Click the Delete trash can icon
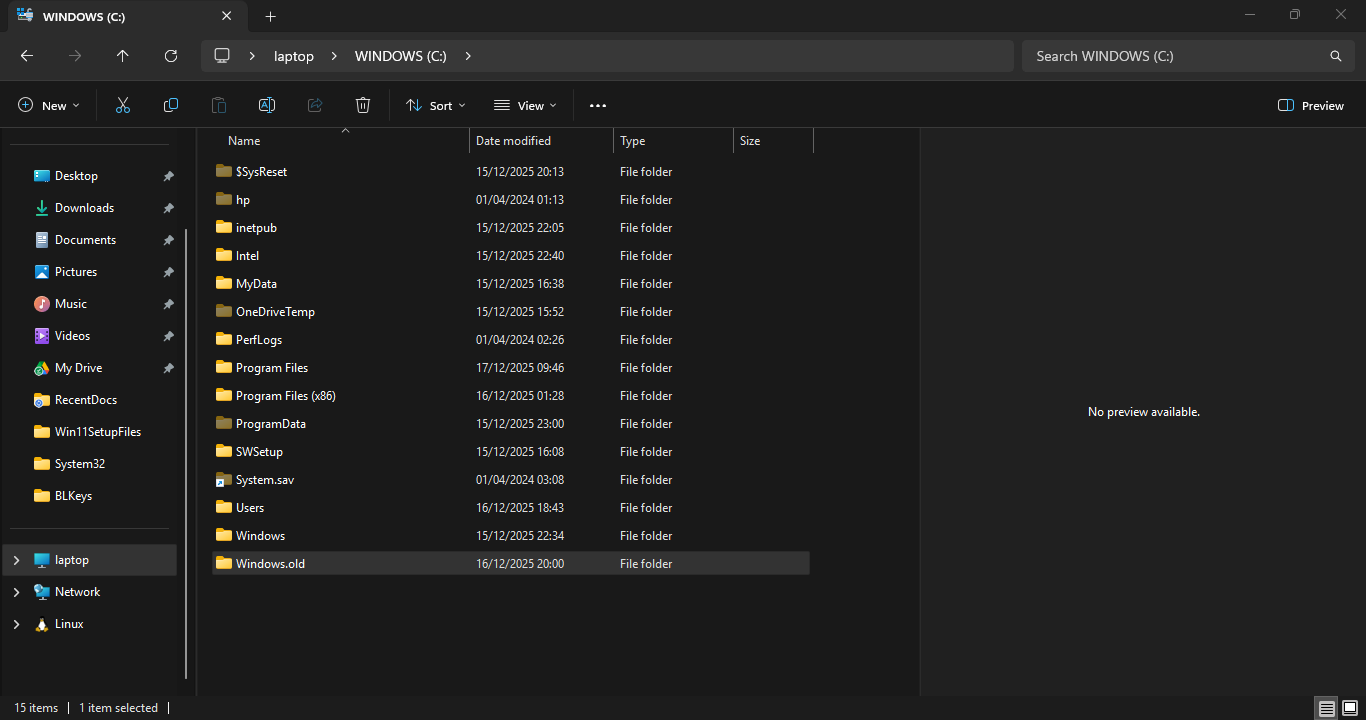This screenshot has width=1366, height=720. point(363,105)
